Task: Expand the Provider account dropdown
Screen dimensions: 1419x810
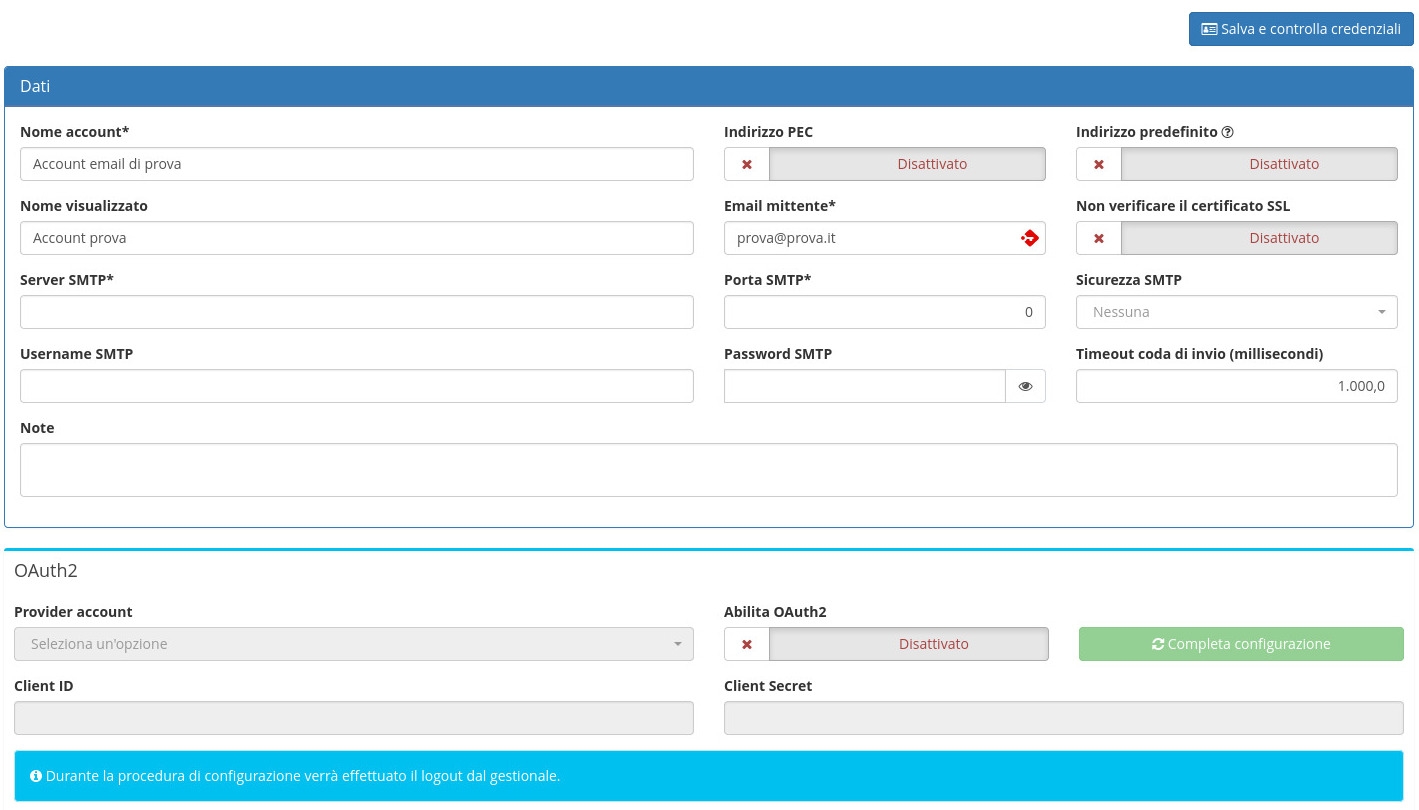Action: [354, 644]
